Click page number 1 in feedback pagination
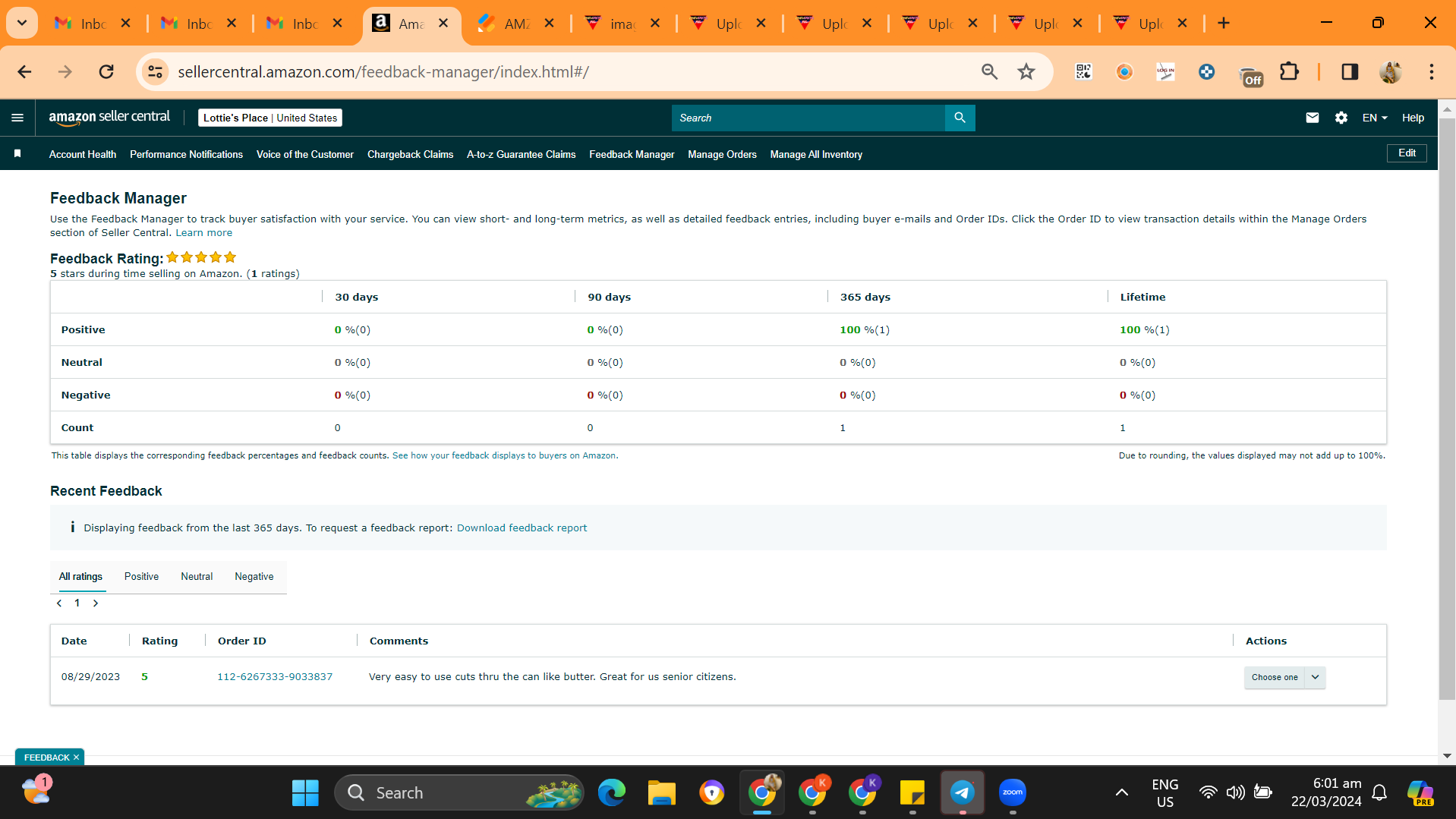 [x=77, y=603]
